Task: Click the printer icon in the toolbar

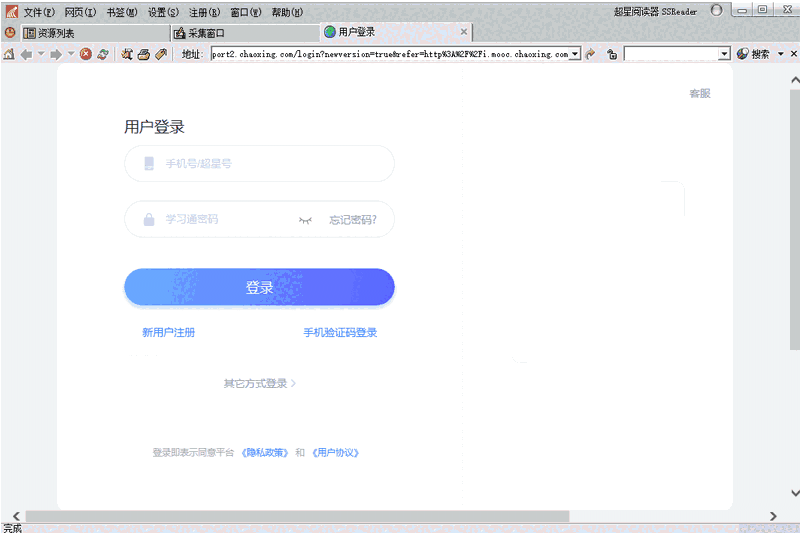Action: coord(143,54)
